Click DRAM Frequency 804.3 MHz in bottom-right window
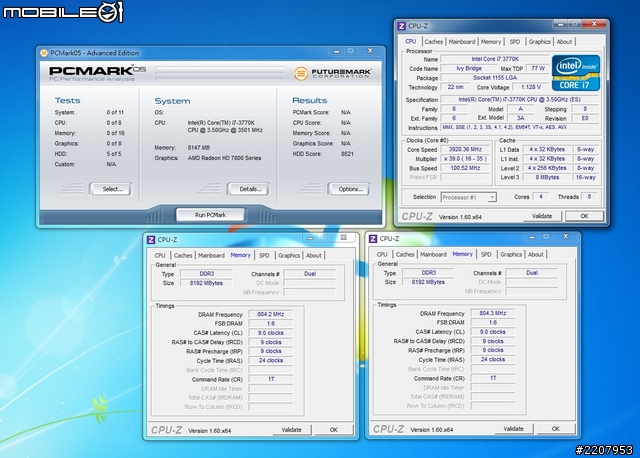Viewport: 640px width, 458px height. click(493, 313)
